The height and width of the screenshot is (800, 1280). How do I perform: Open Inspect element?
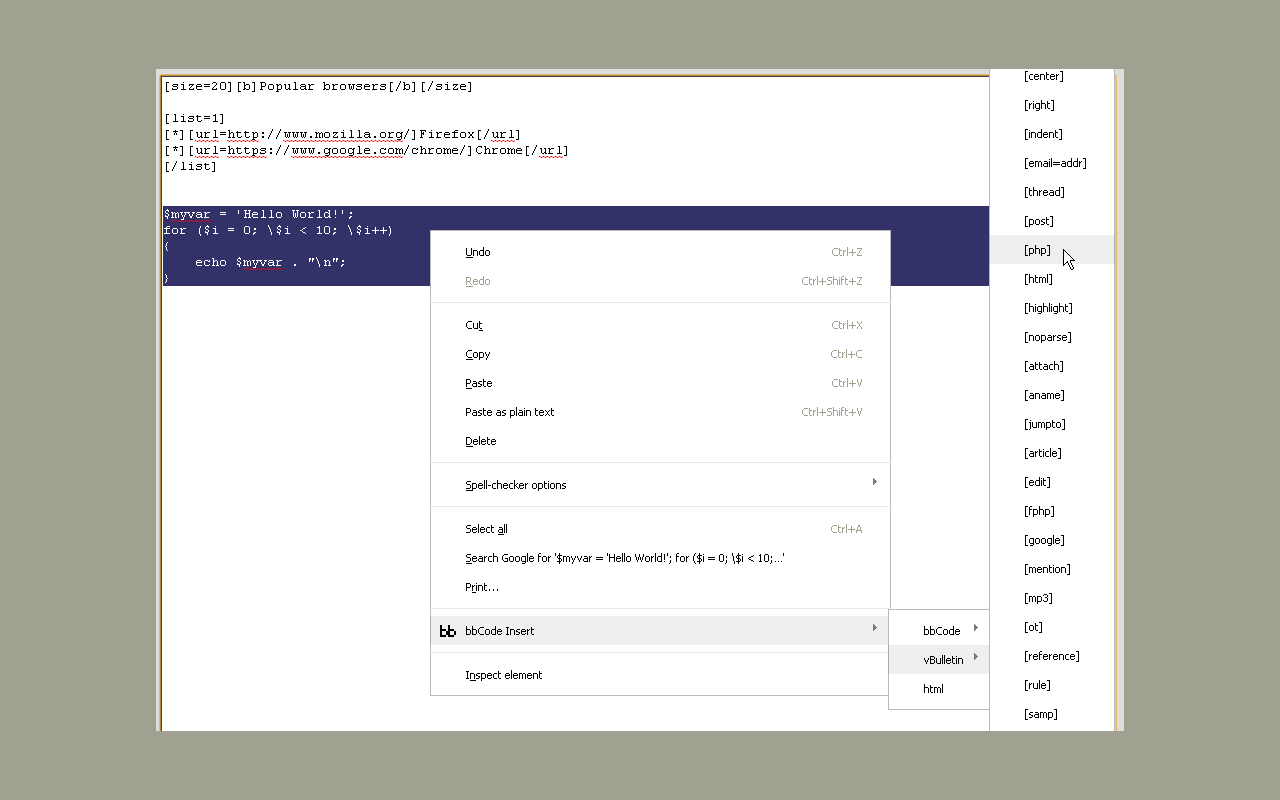504,675
